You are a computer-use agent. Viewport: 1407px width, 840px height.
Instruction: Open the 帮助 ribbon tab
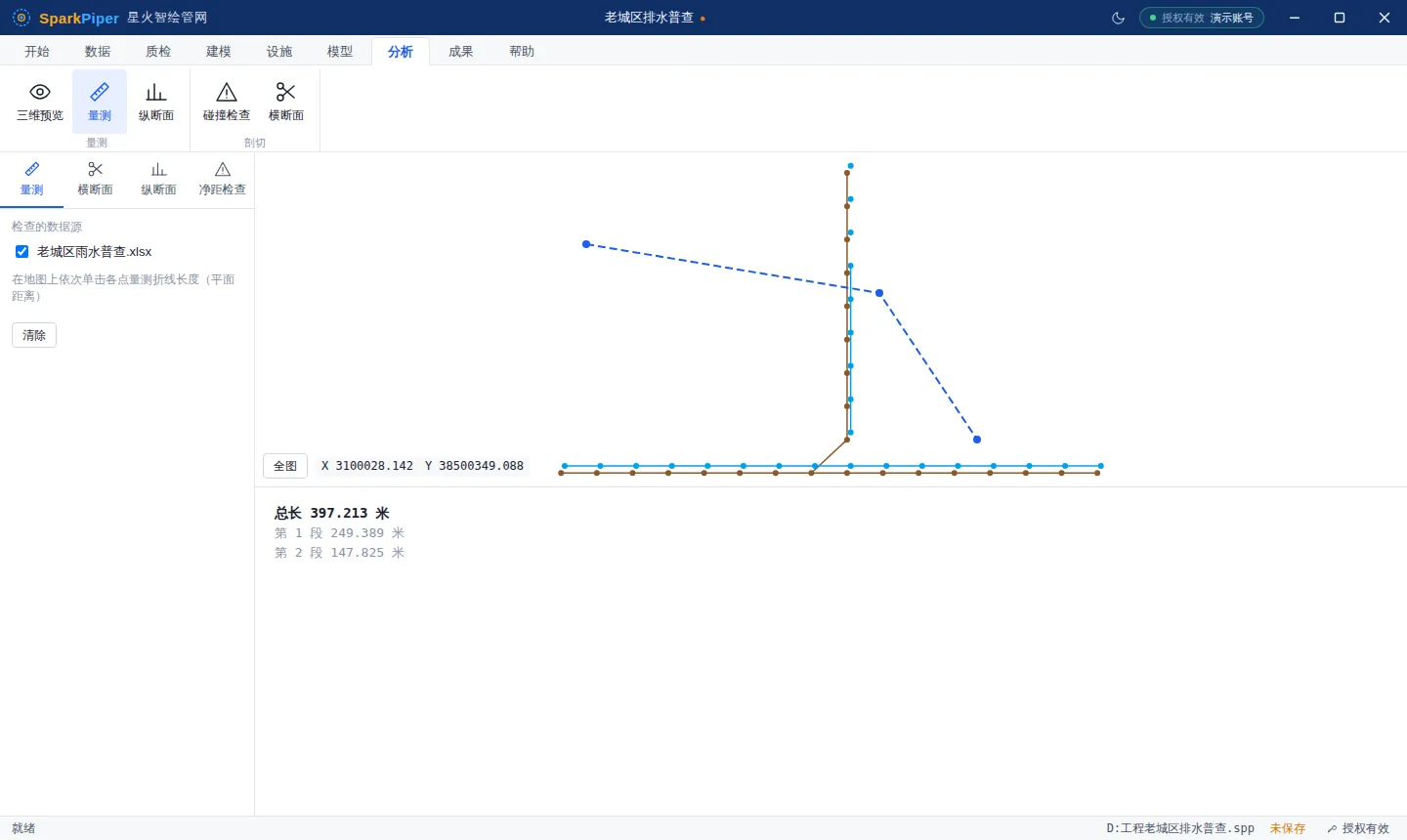(x=522, y=51)
